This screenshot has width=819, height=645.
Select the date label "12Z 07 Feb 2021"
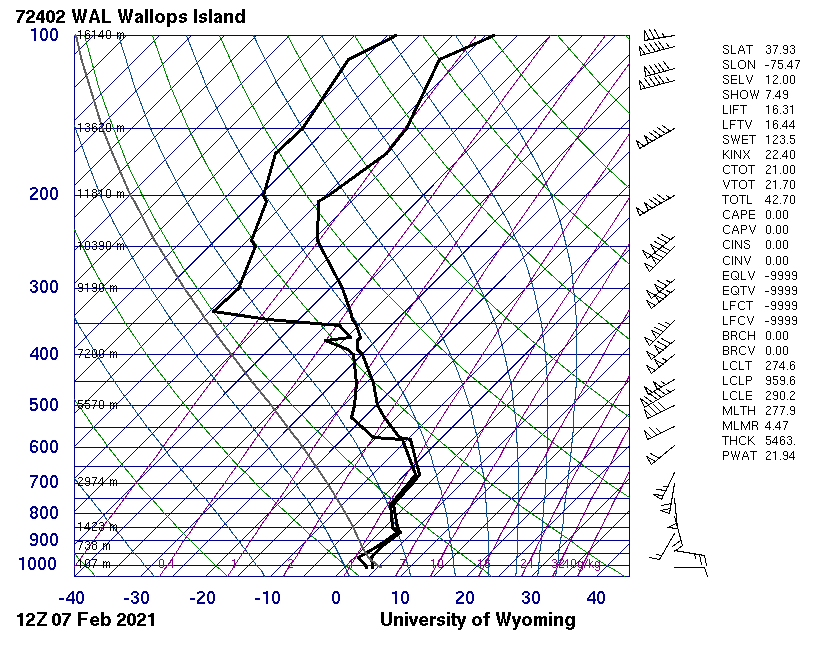(x=86, y=619)
